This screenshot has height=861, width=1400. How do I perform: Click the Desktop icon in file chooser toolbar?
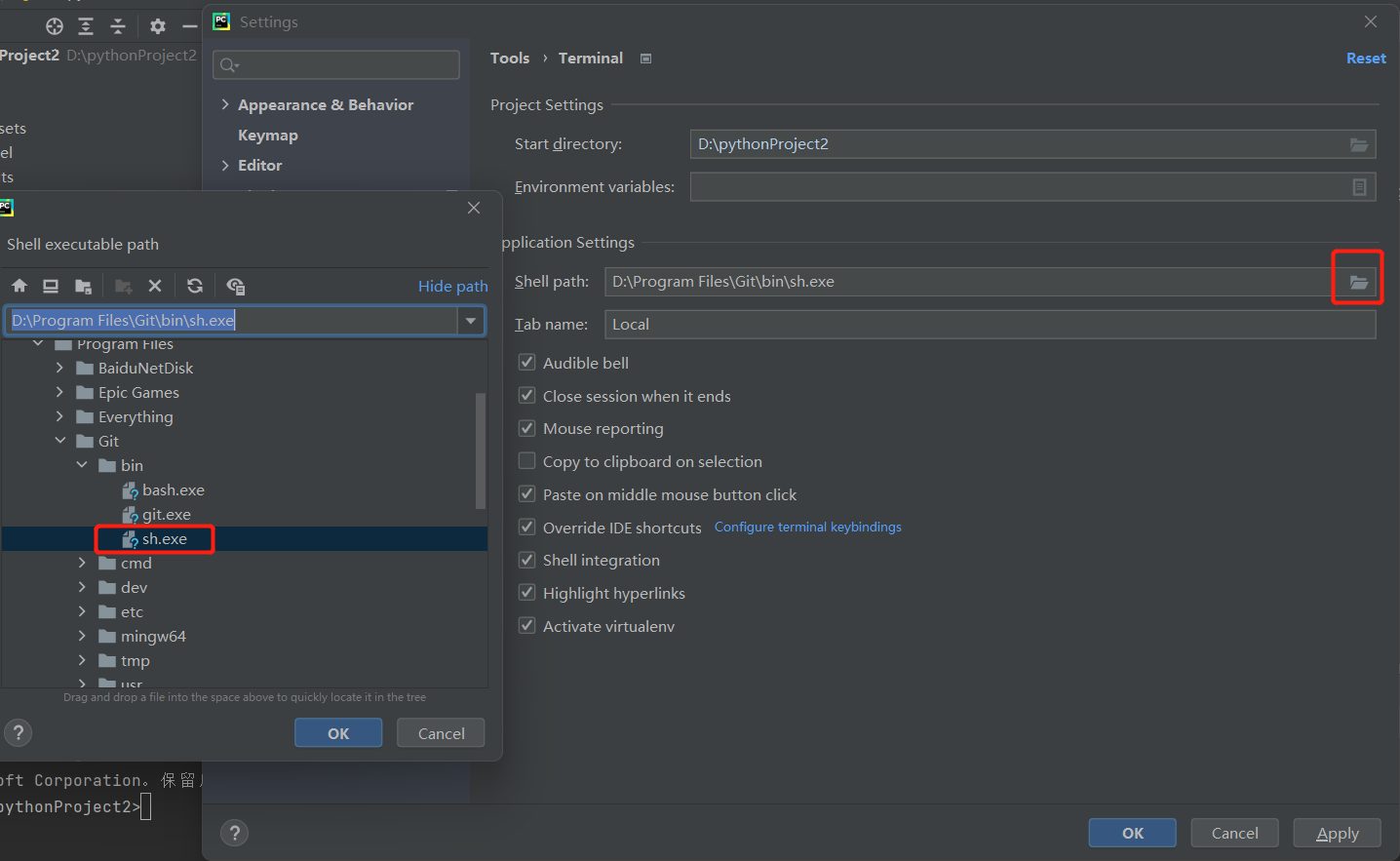(x=50, y=286)
